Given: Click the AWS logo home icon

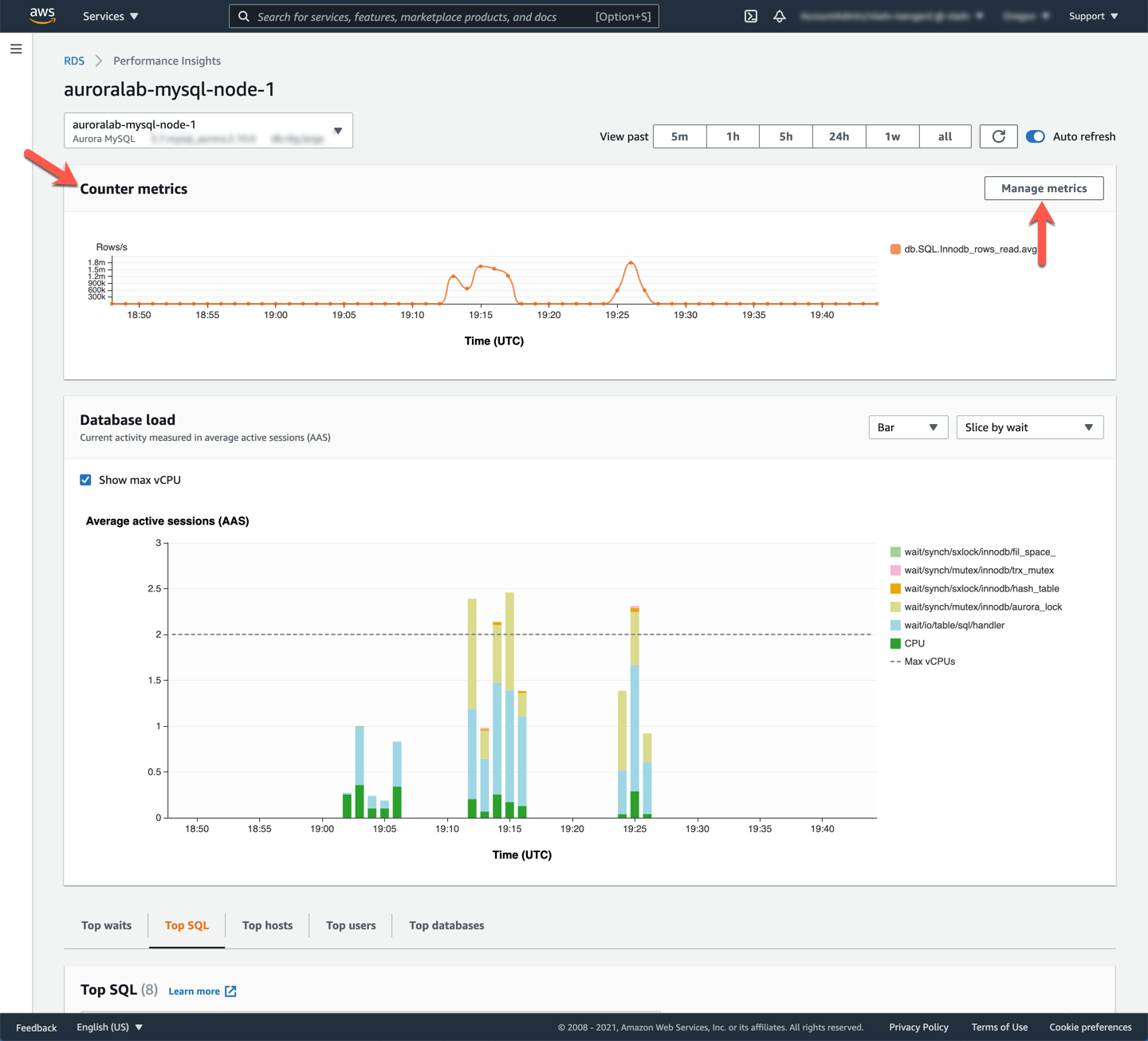Looking at the screenshot, I should [x=42, y=16].
